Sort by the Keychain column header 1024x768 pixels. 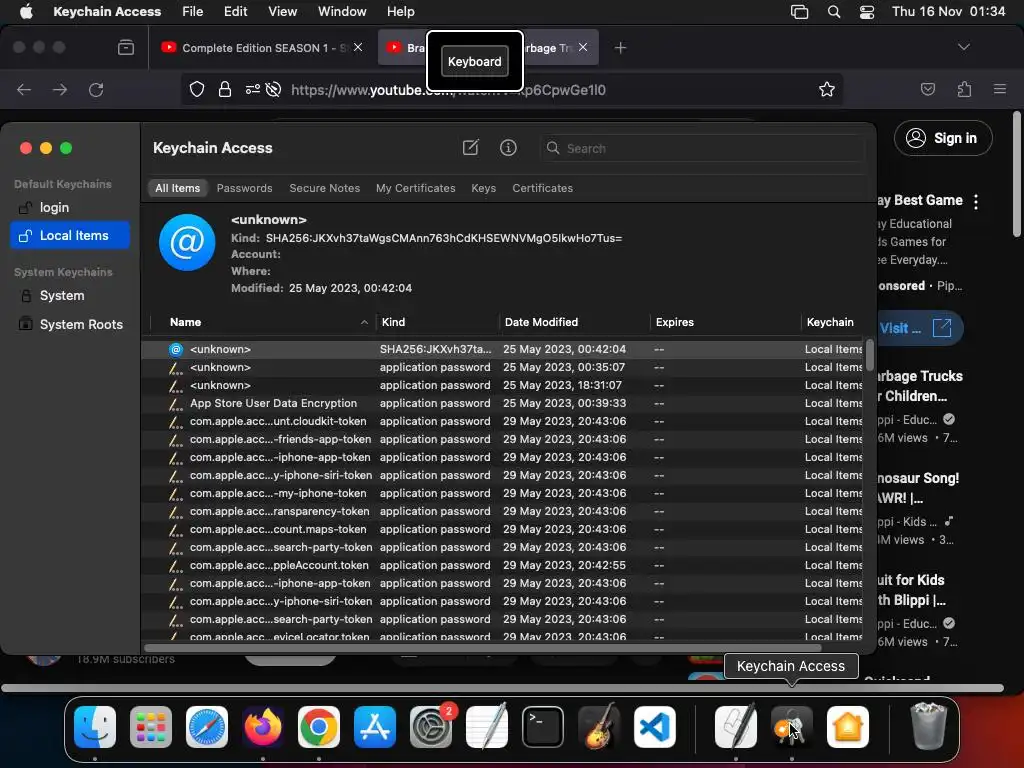[833, 322]
